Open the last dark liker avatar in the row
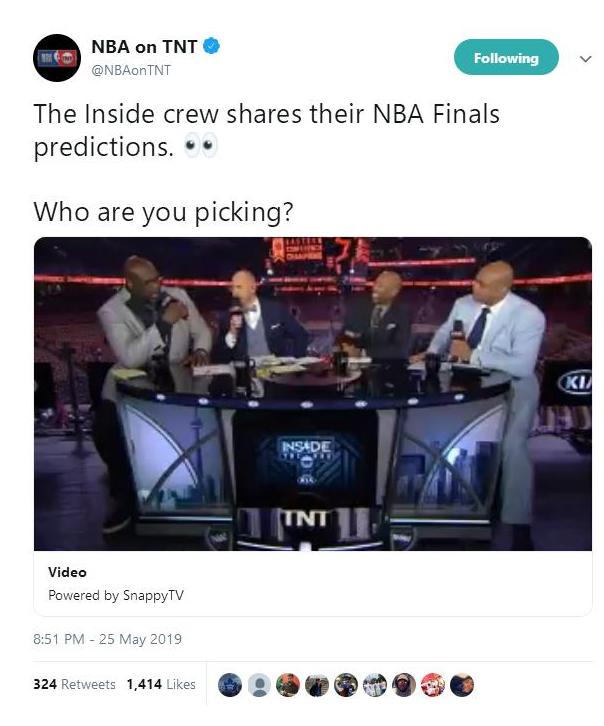Screen dimensions: 604x726 [462, 685]
